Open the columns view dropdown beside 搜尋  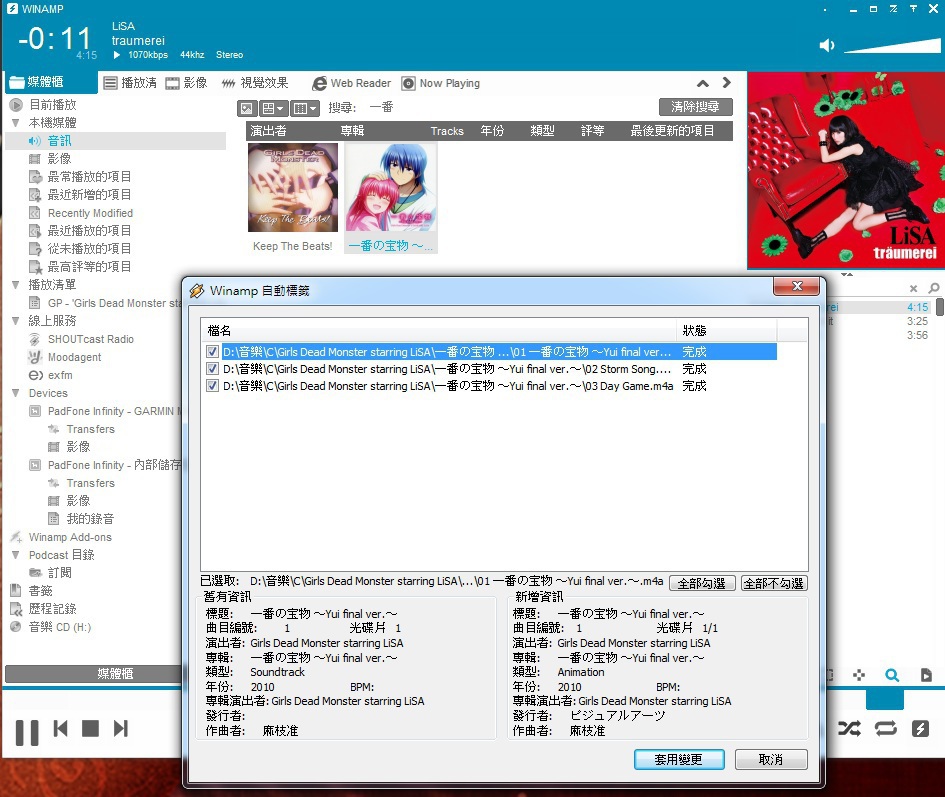[x=305, y=109]
